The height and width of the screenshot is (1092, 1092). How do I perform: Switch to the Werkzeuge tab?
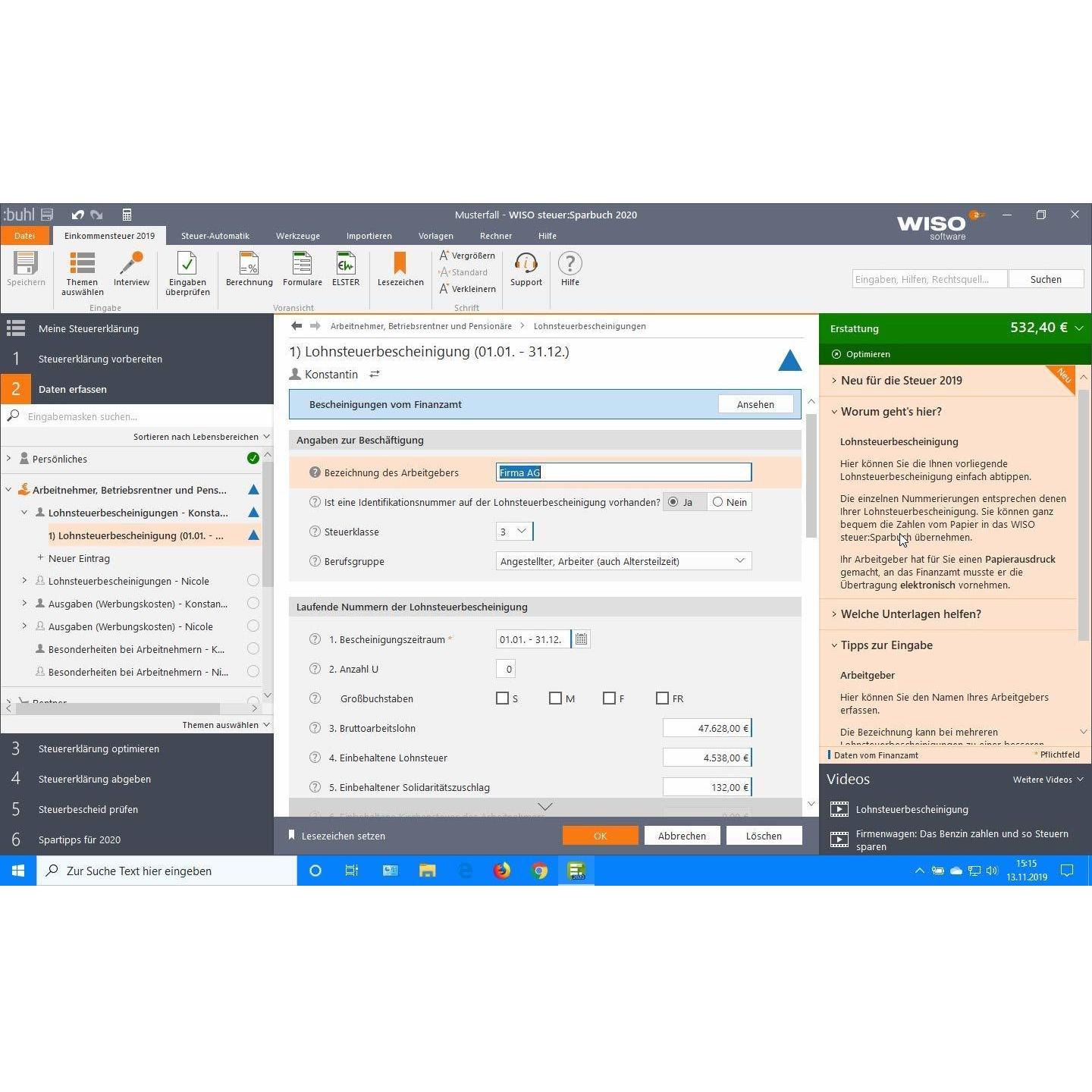click(298, 236)
